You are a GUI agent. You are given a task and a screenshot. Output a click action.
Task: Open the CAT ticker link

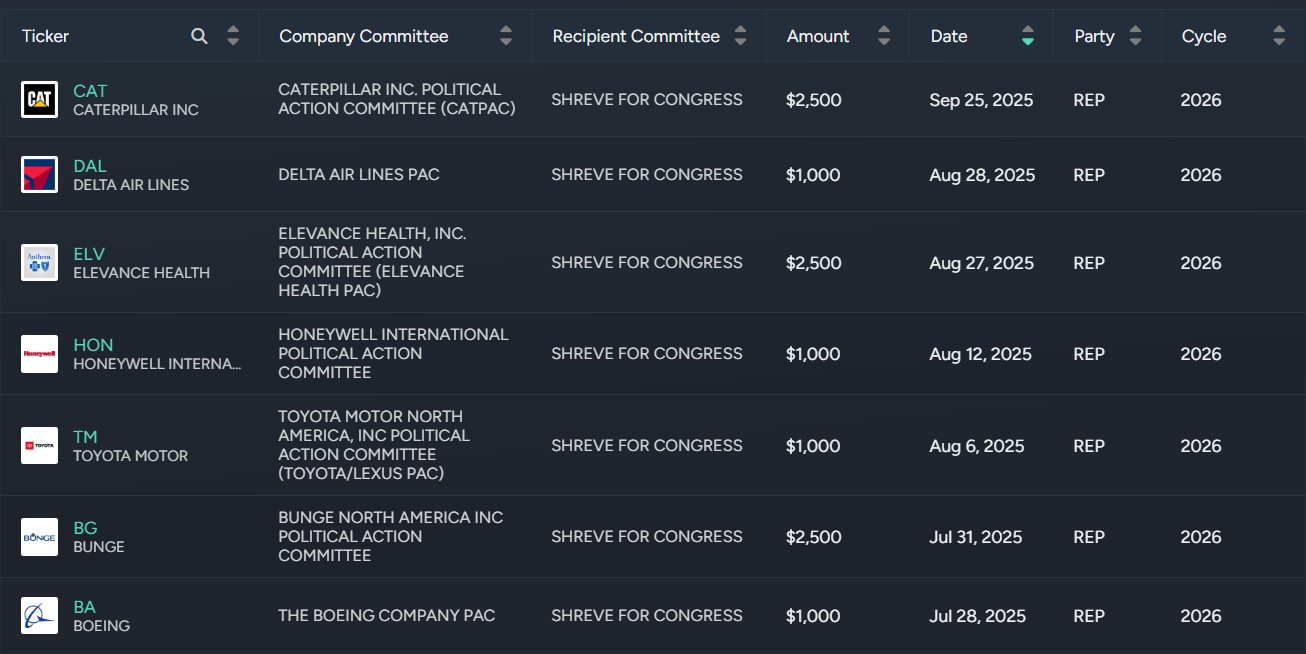pyautogui.click(x=90, y=91)
